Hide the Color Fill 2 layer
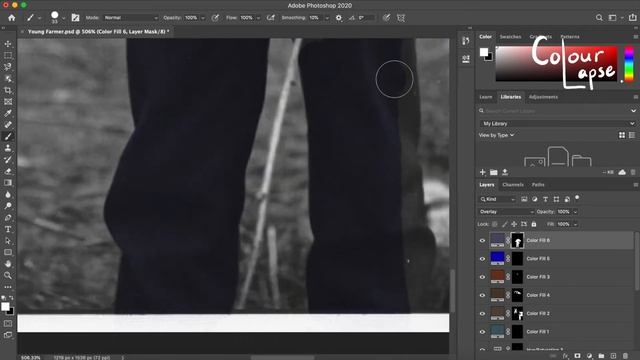Image resolution: width=640 pixels, height=360 pixels. pyautogui.click(x=482, y=313)
